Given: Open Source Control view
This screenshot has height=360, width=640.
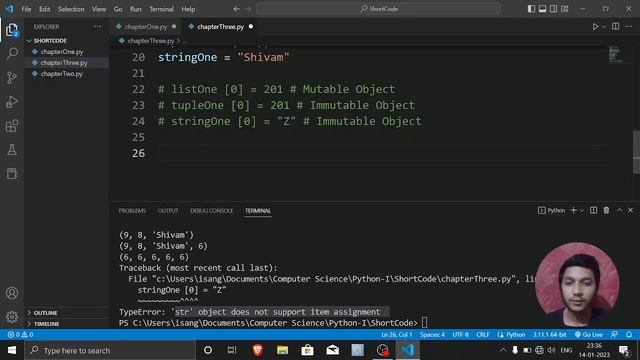Looking at the screenshot, I should click(x=12, y=78).
